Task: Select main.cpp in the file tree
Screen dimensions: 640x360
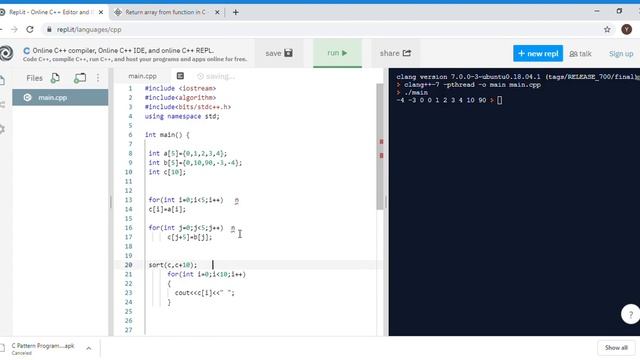Action: [60, 98]
